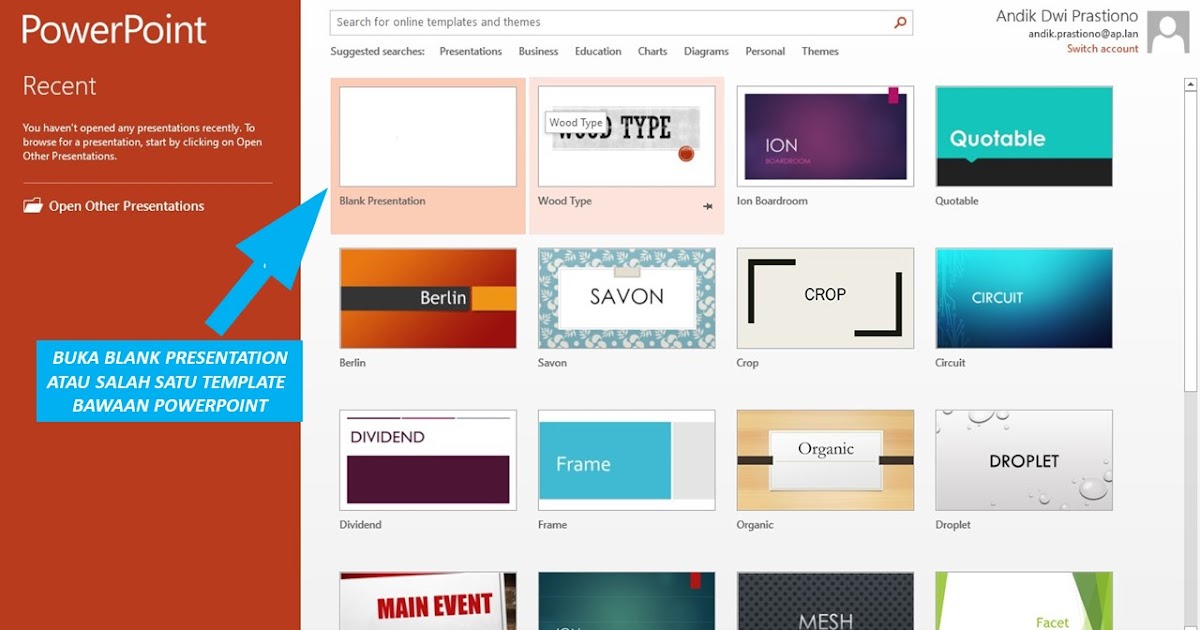Click the Quotable caption text

pos(957,201)
